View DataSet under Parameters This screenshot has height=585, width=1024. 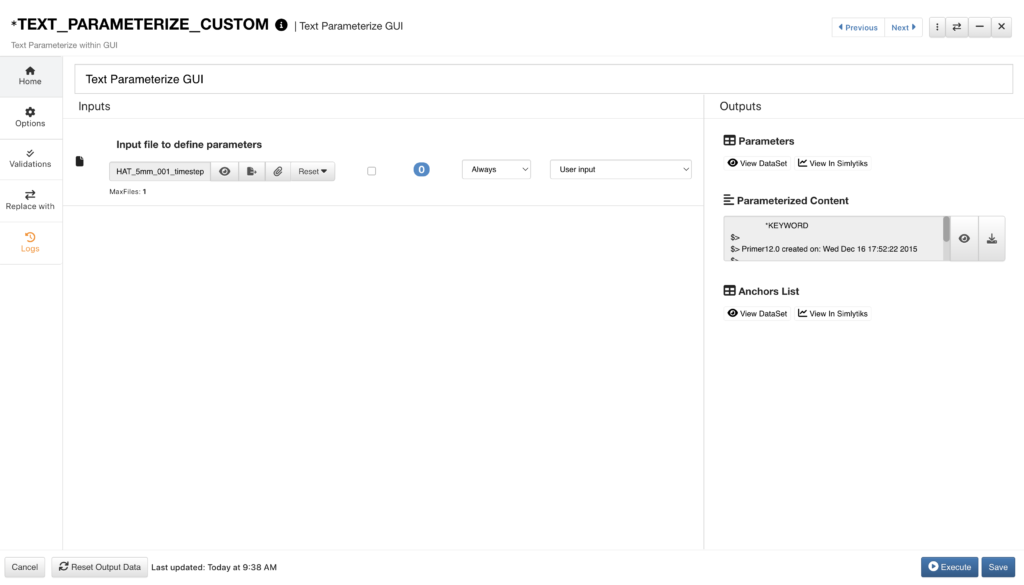(x=755, y=162)
